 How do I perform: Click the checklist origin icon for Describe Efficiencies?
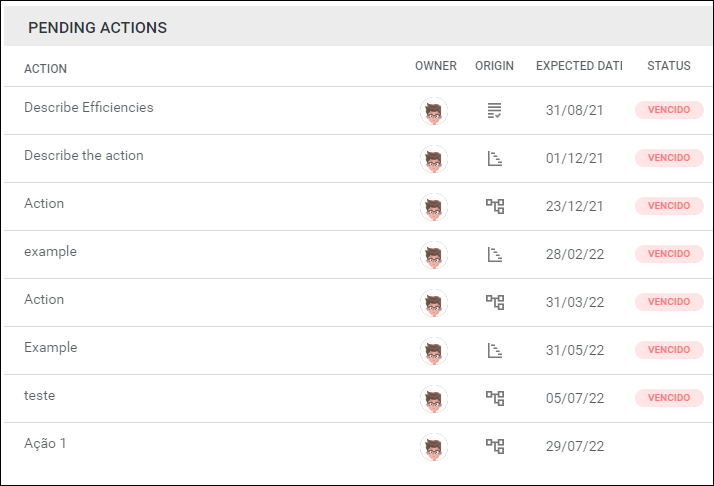tap(494, 110)
